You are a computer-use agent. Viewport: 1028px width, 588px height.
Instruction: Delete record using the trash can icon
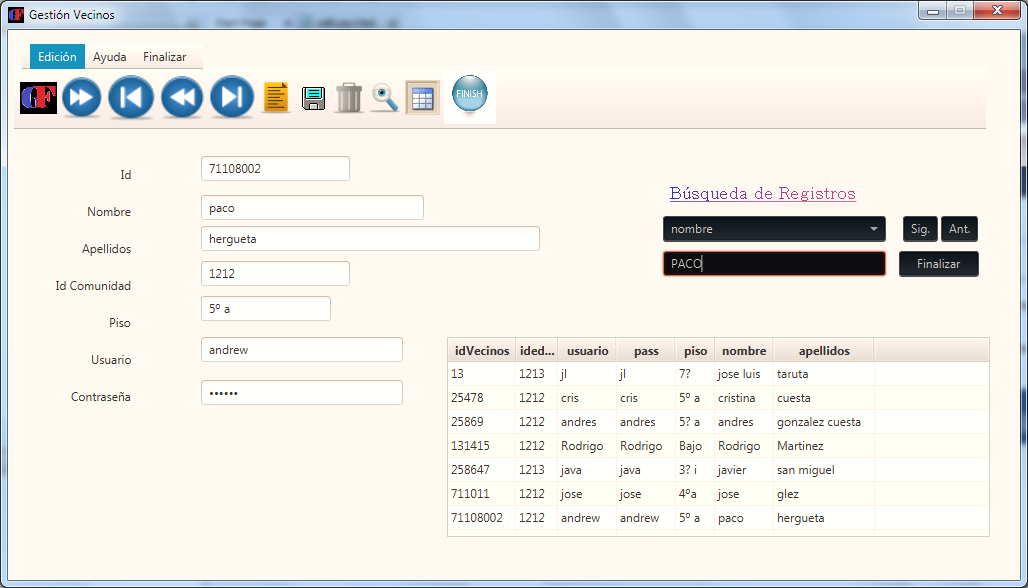[348, 98]
